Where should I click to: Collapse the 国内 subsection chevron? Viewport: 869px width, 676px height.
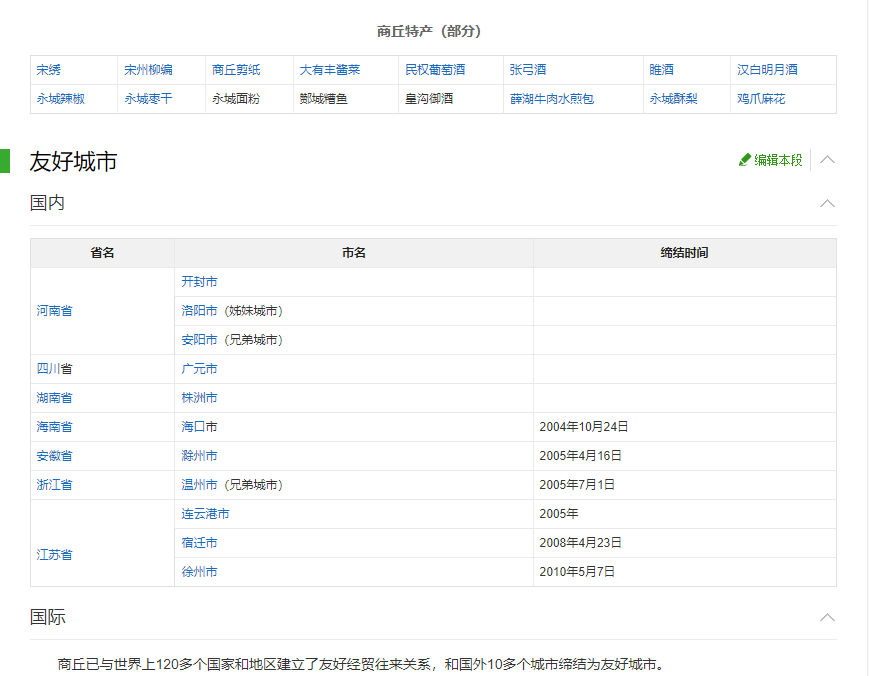tap(827, 203)
